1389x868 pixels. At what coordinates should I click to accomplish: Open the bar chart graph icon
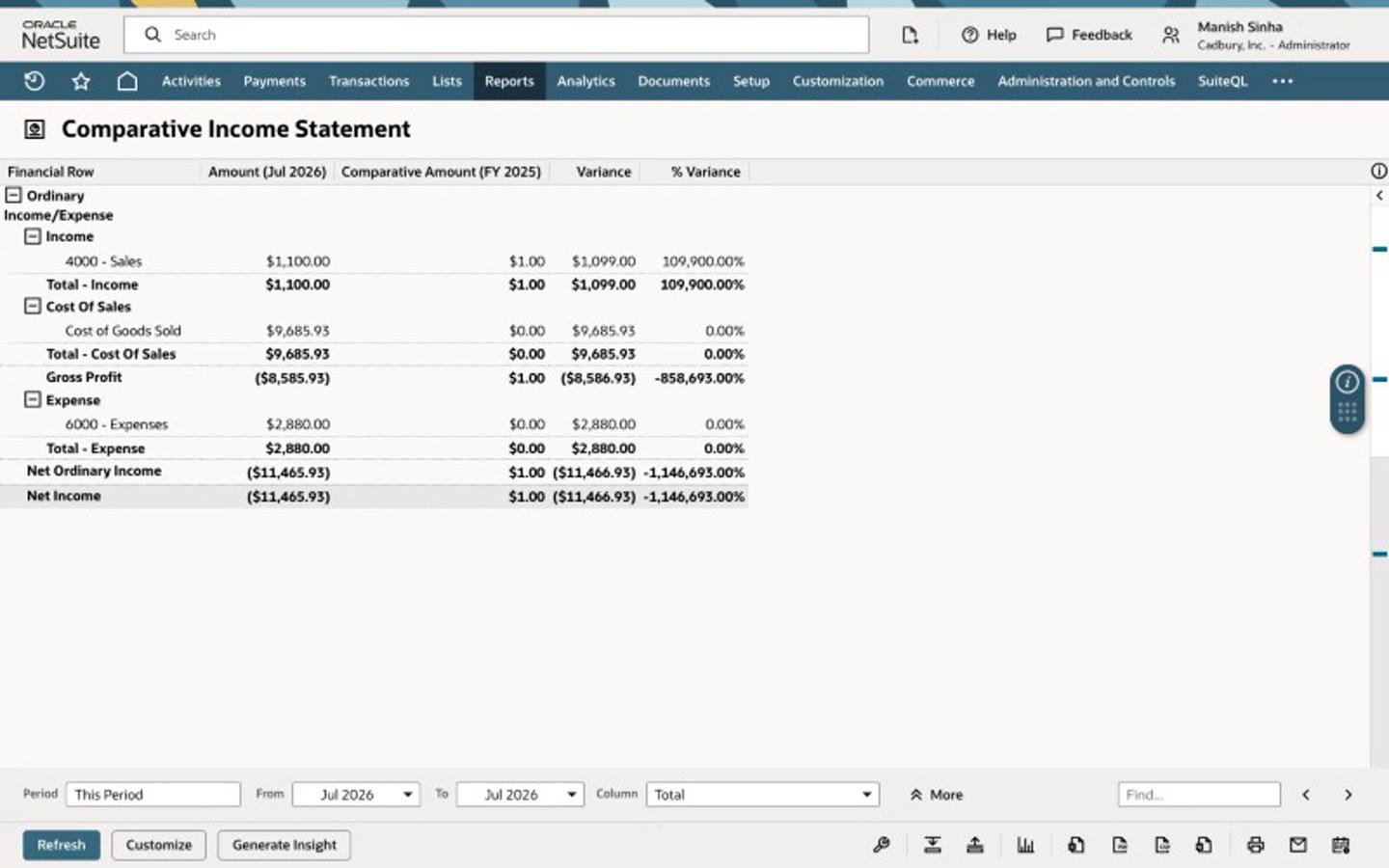tap(1025, 845)
